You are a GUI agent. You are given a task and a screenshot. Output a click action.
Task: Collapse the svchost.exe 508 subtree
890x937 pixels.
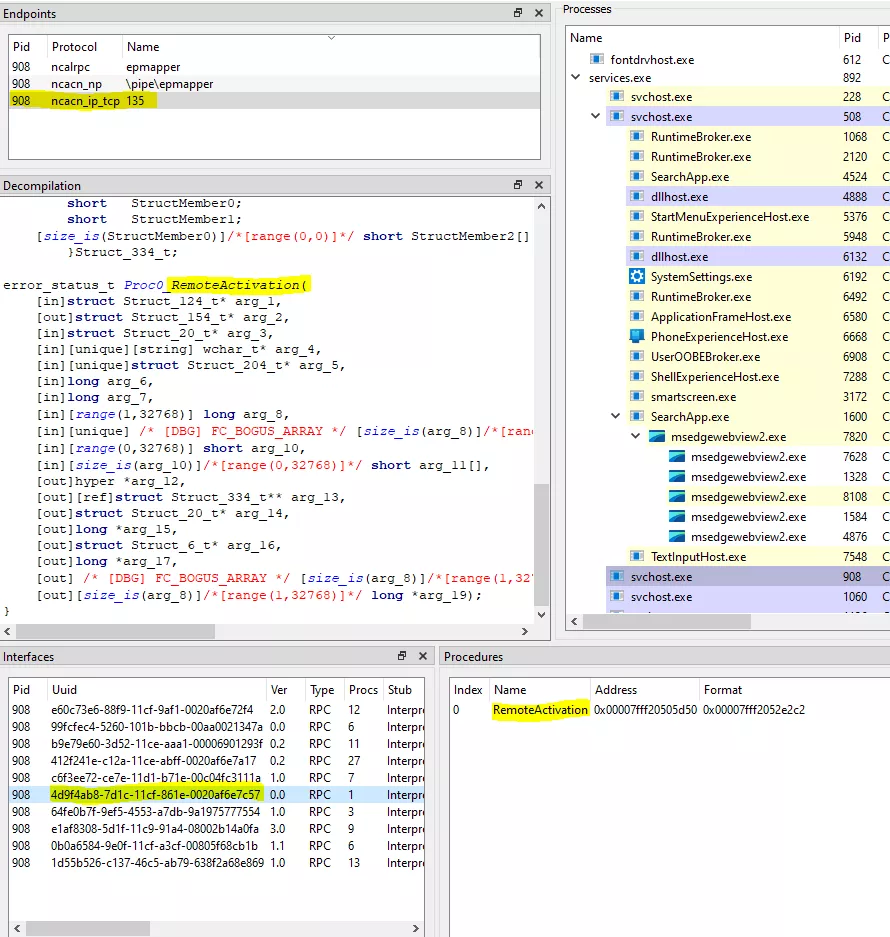(x=595, y=116)
